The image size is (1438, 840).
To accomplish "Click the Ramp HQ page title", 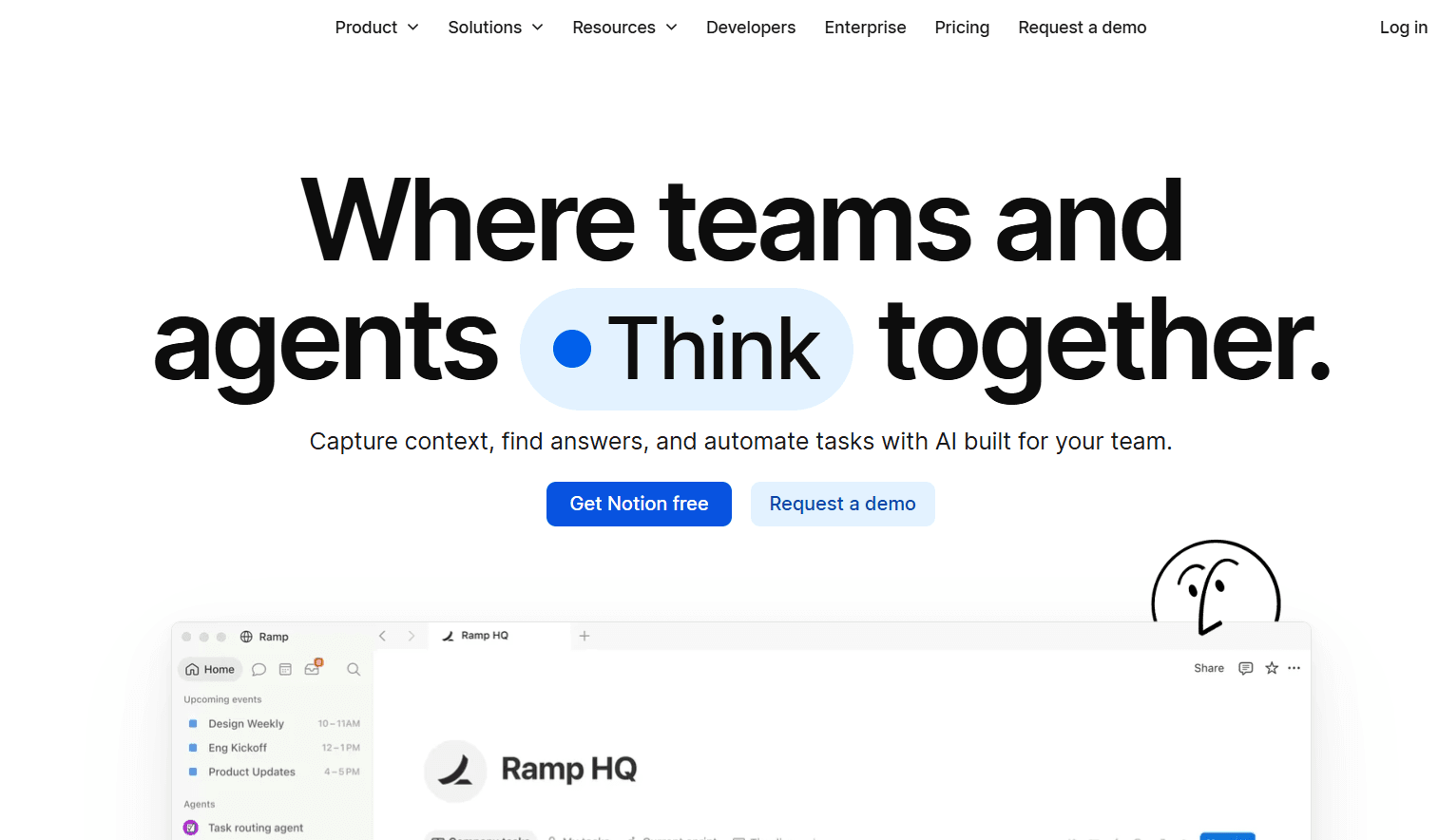I will pyautogui.click(x=569, y=769).
